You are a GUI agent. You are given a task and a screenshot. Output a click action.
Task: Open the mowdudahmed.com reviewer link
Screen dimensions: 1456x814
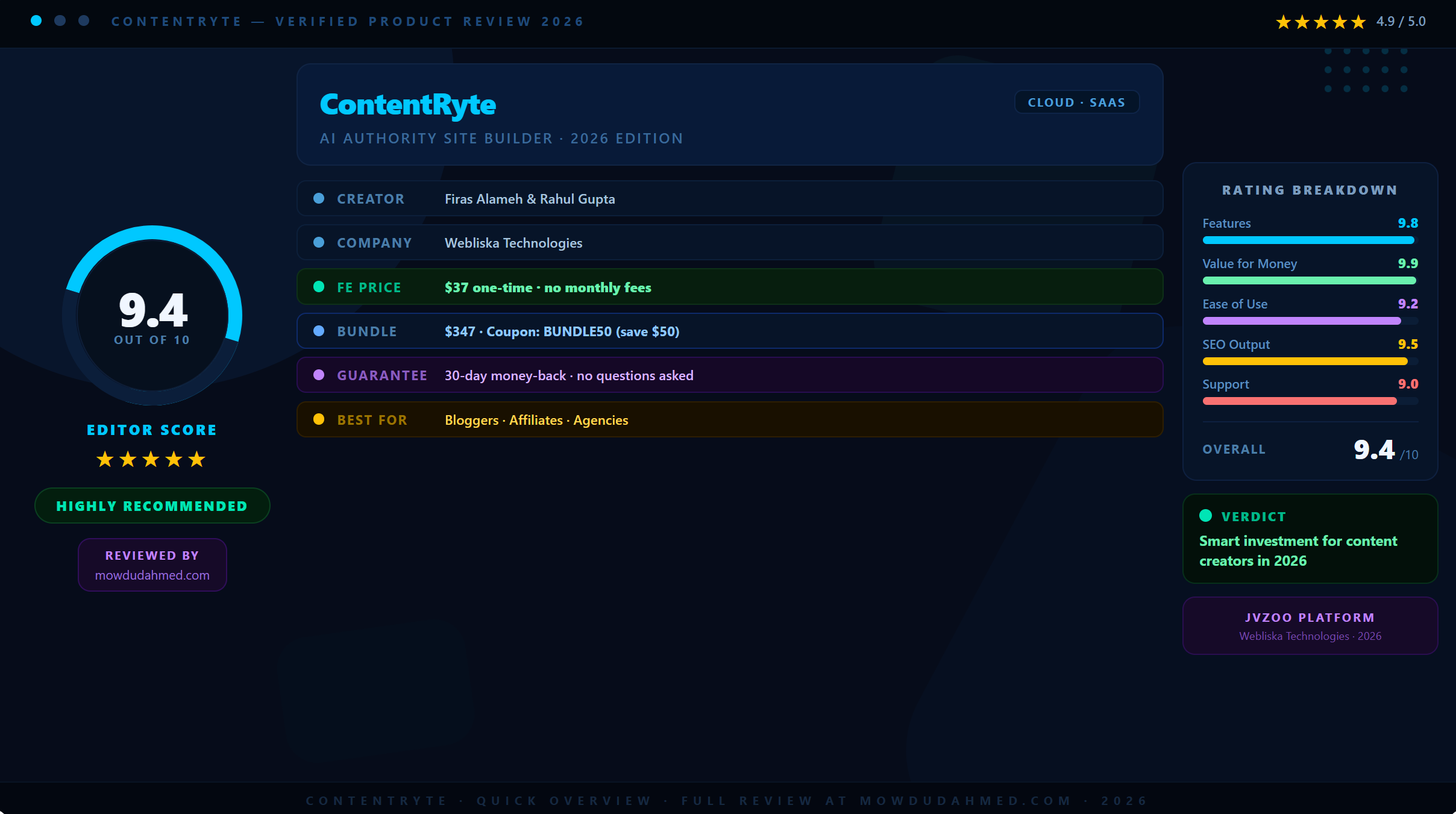152,575
